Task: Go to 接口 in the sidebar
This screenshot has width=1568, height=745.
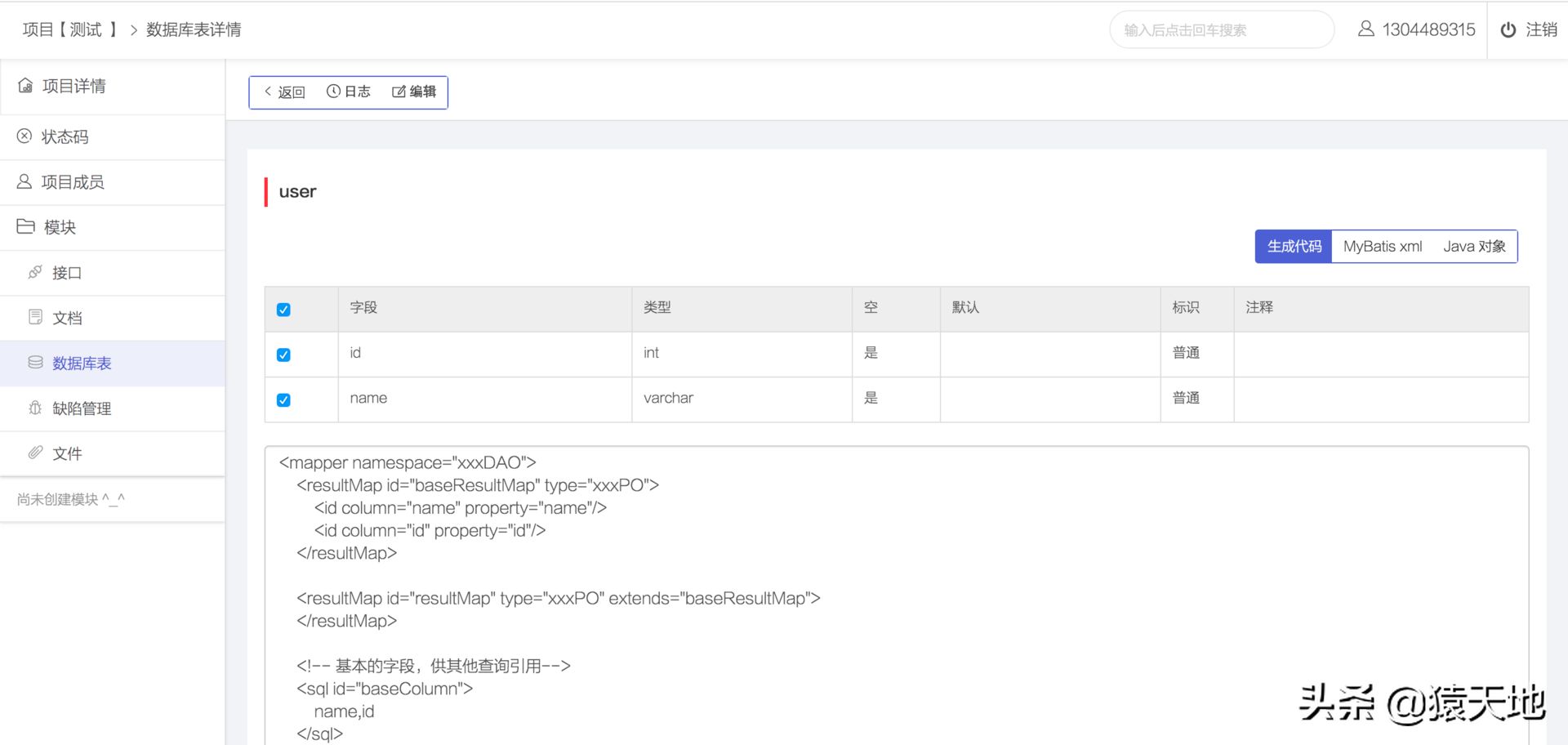Action: tap(113, 273)
